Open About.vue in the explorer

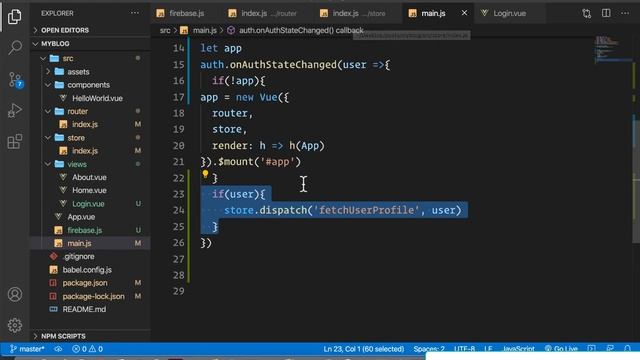[x=89, y=177]
